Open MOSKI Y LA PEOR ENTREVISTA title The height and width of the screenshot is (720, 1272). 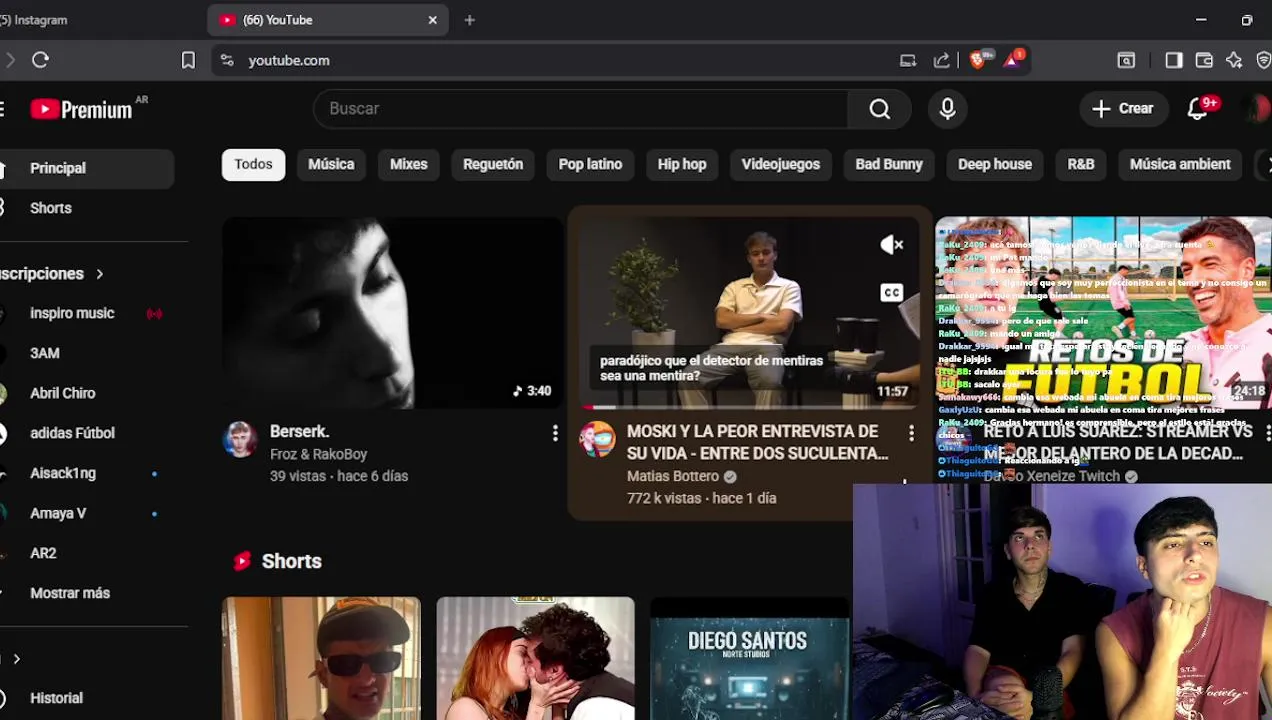757,442
